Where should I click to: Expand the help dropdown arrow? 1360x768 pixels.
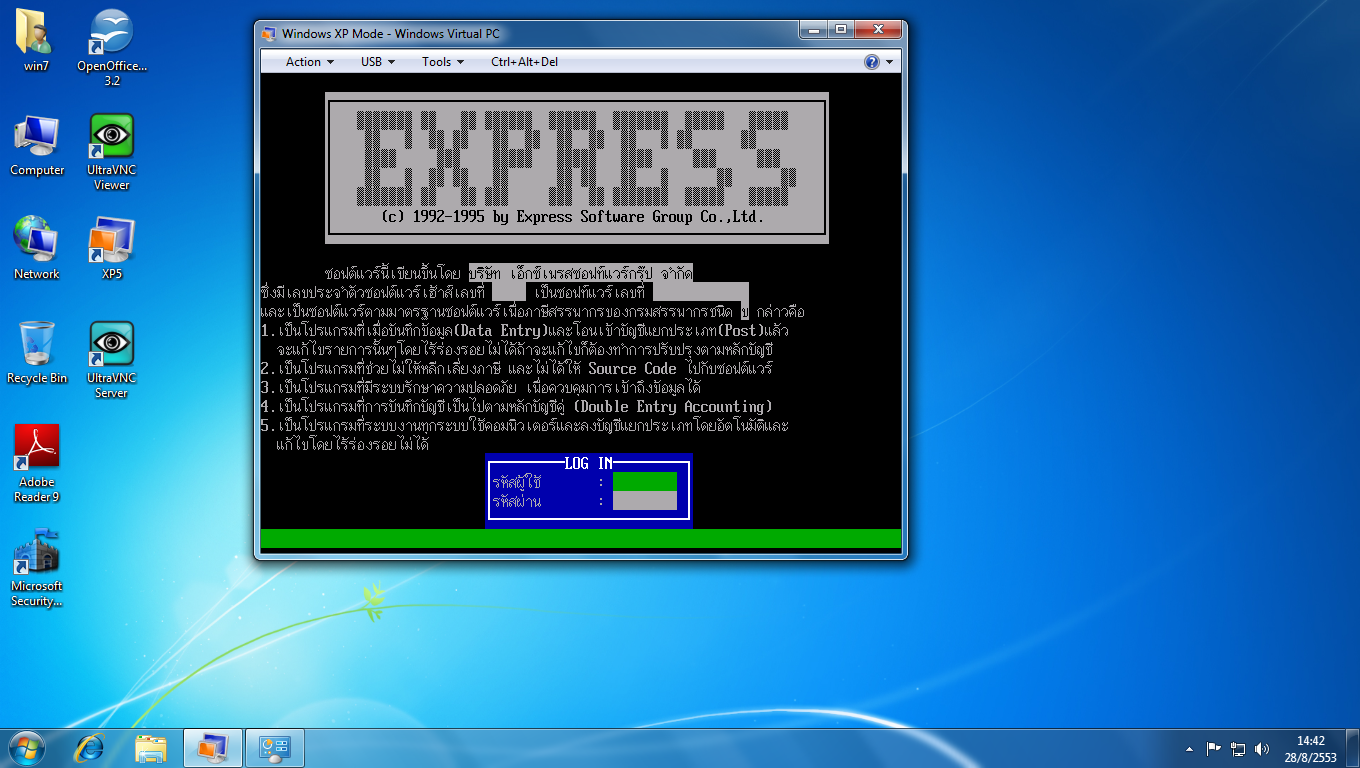click(889, 62)
